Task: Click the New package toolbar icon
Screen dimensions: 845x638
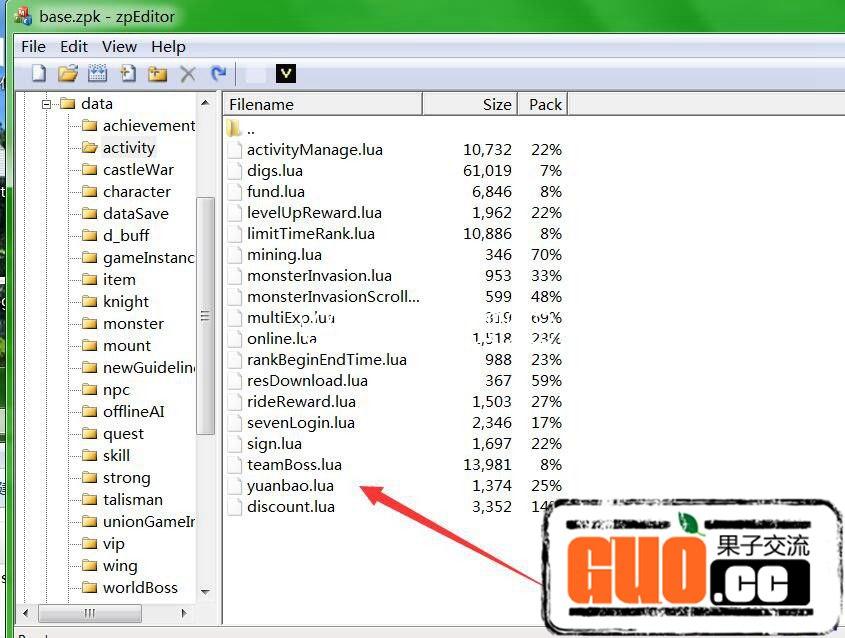Action: point(38,73)
